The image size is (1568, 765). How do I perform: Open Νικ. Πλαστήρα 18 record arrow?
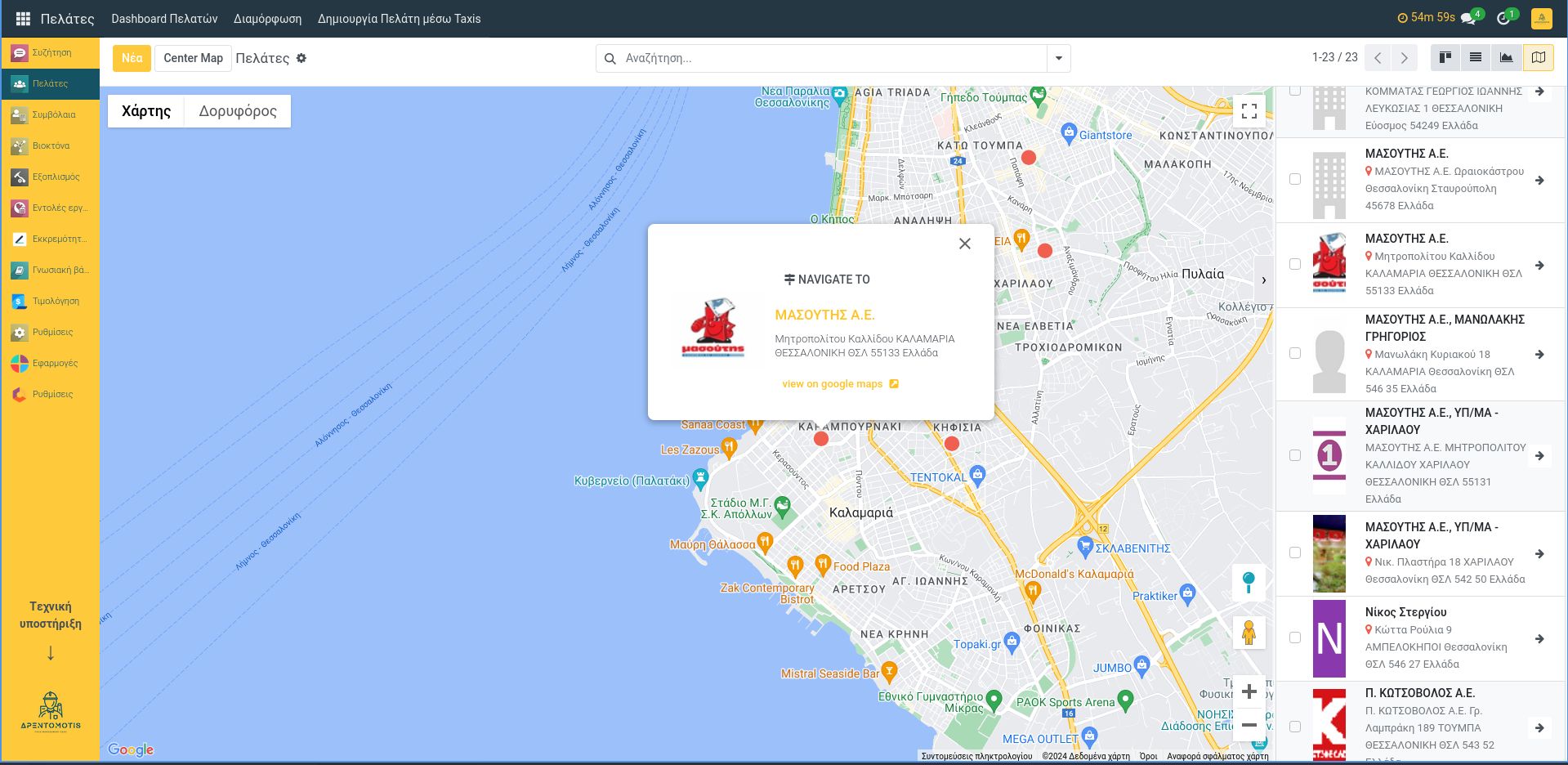[x=1539, y=554]
